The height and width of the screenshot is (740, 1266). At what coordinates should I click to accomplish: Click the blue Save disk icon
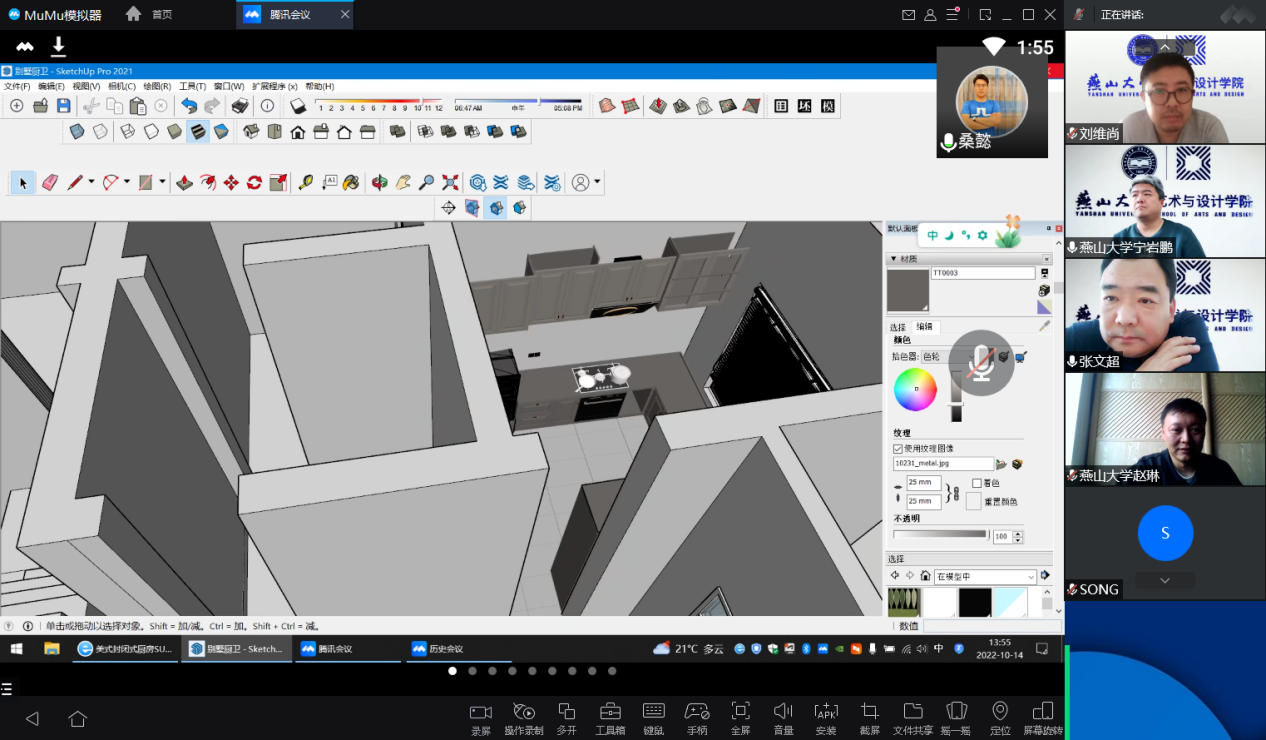point(63,106)
